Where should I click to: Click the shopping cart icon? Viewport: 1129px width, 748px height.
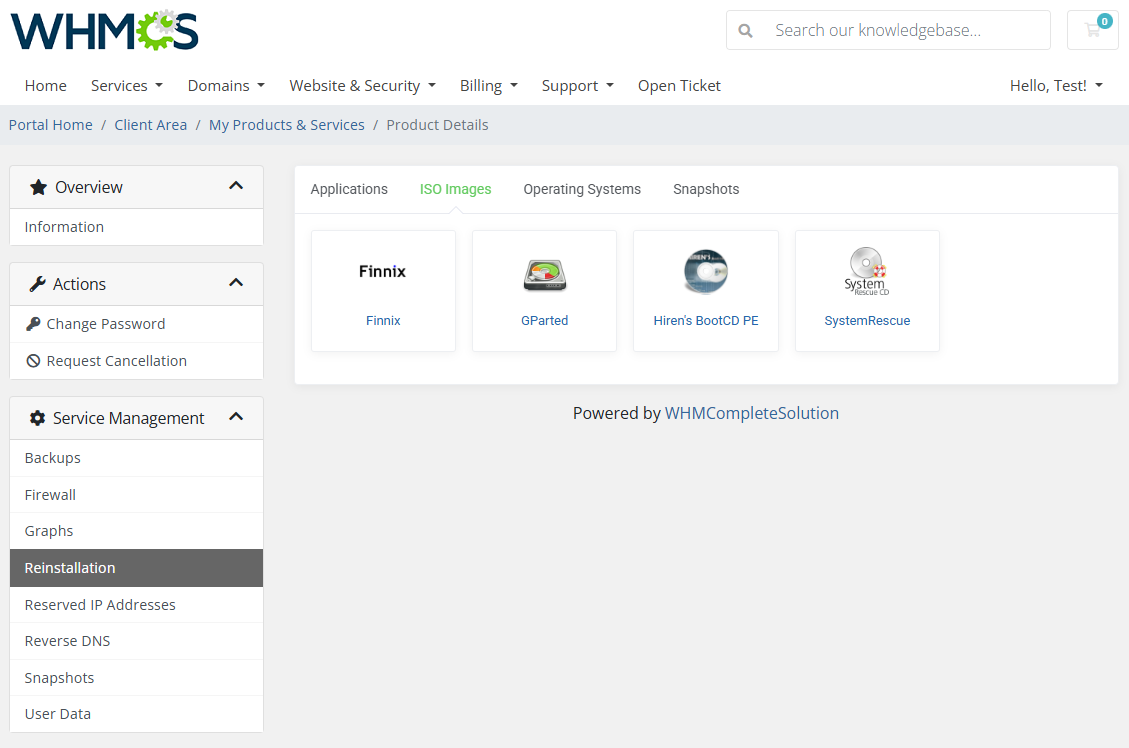(1092, 30)
